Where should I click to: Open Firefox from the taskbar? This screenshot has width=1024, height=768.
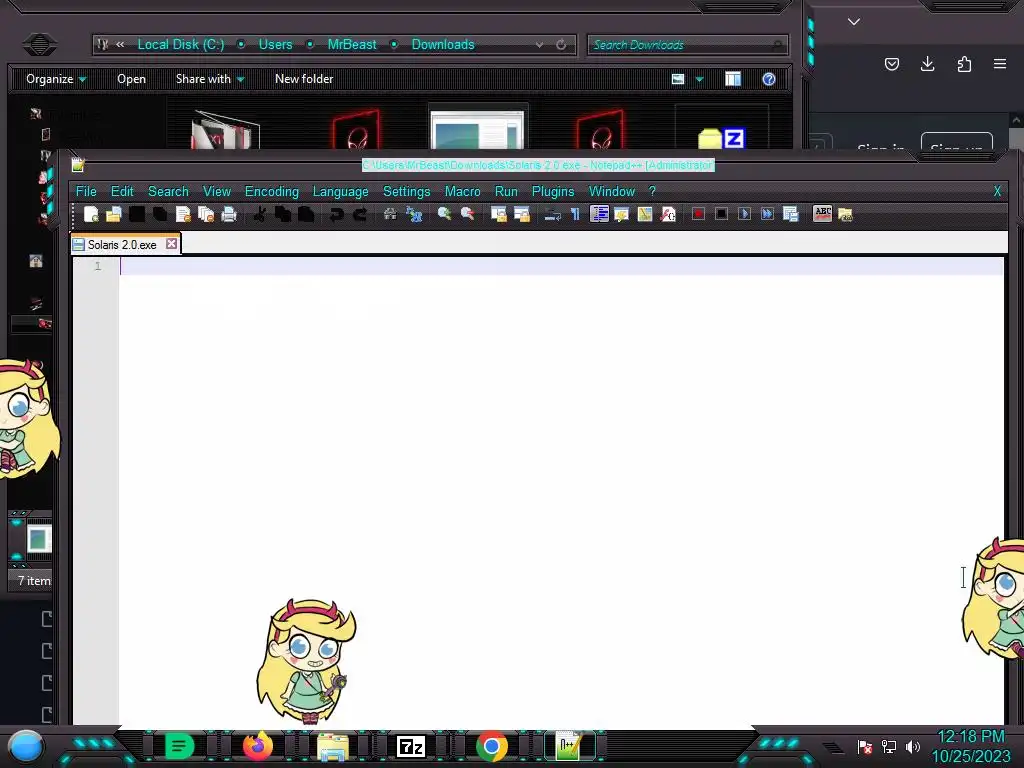click(257, 746)
